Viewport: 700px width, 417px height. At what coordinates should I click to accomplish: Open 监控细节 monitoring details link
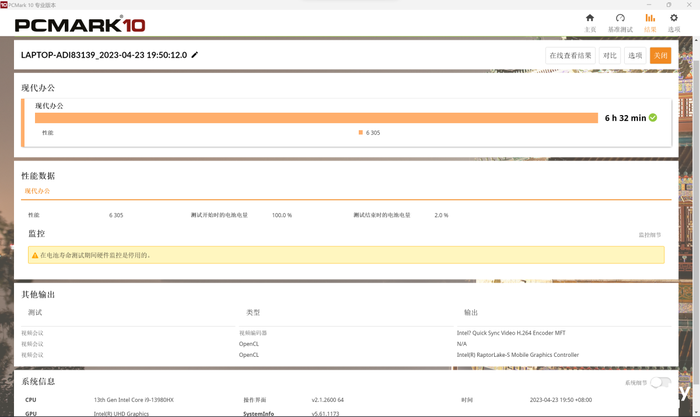point(650,235)
